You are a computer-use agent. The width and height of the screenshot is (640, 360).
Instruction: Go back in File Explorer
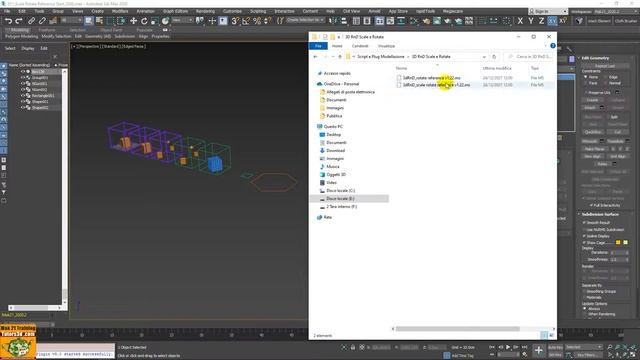pos(316,57)
